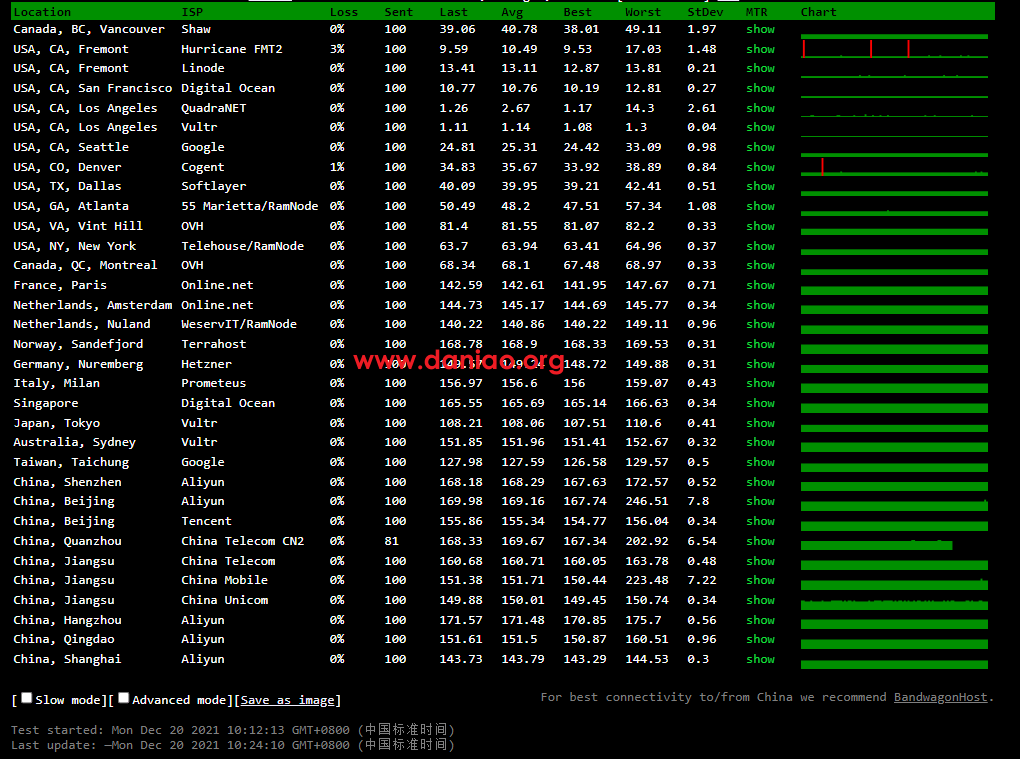Select the Last update timestamp line

point(232,745)
